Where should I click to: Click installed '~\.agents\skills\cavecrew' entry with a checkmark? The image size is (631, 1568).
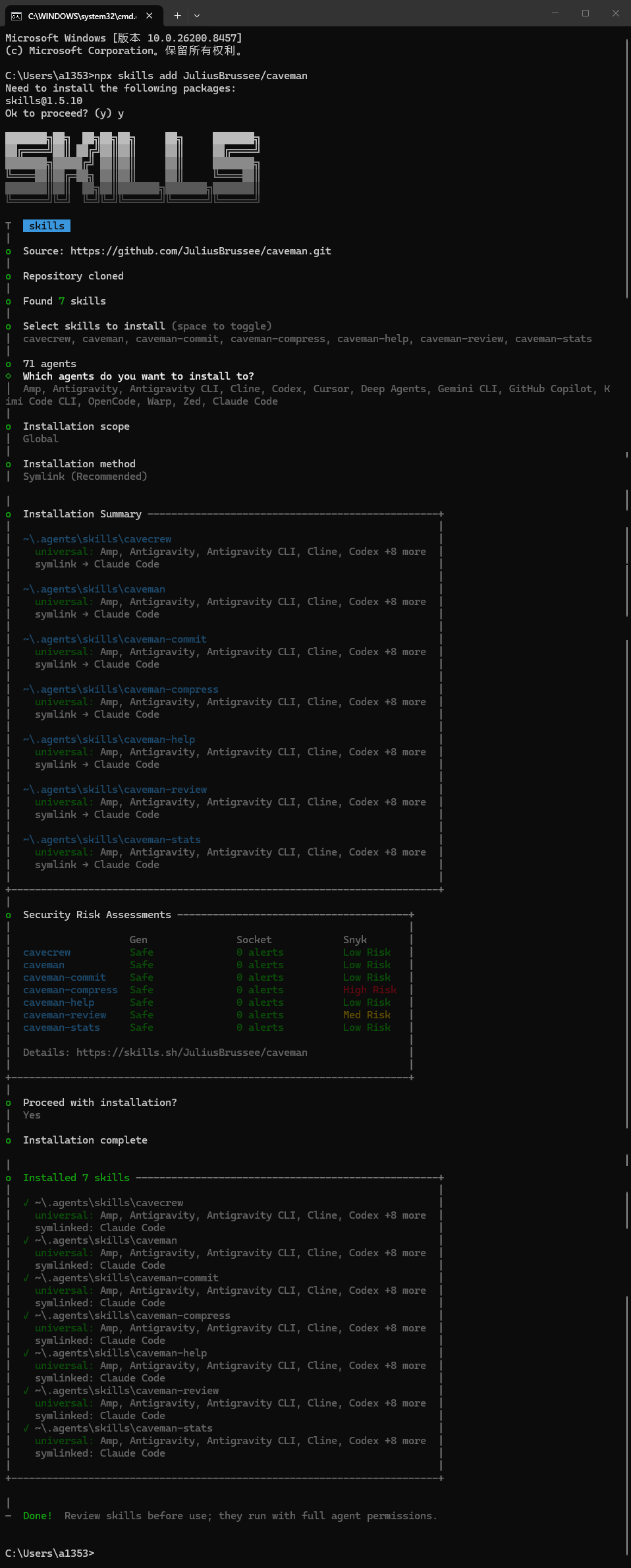point(103,1203)
